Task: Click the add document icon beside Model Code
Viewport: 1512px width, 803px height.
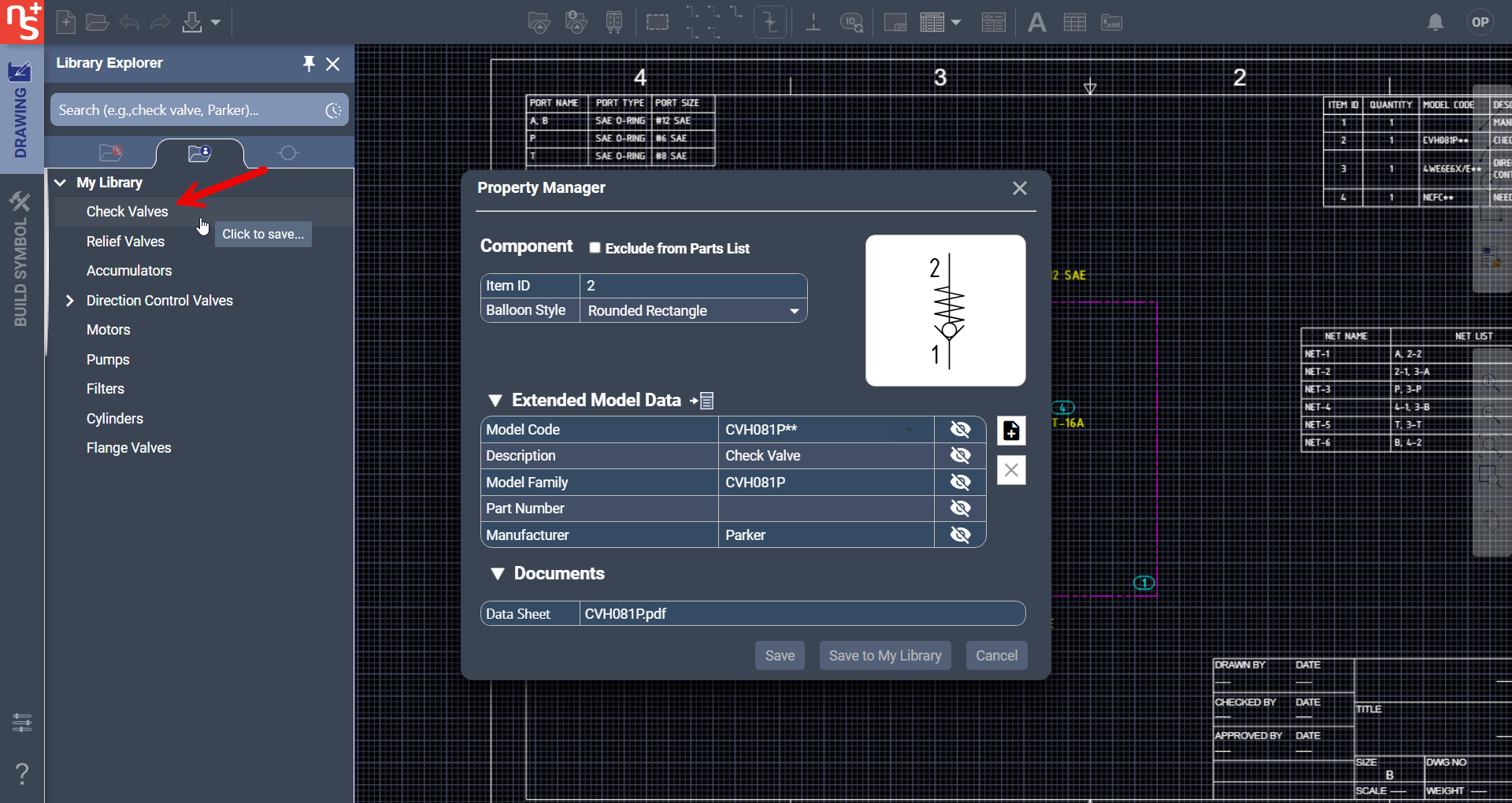Action: (x=1011, y=431)
